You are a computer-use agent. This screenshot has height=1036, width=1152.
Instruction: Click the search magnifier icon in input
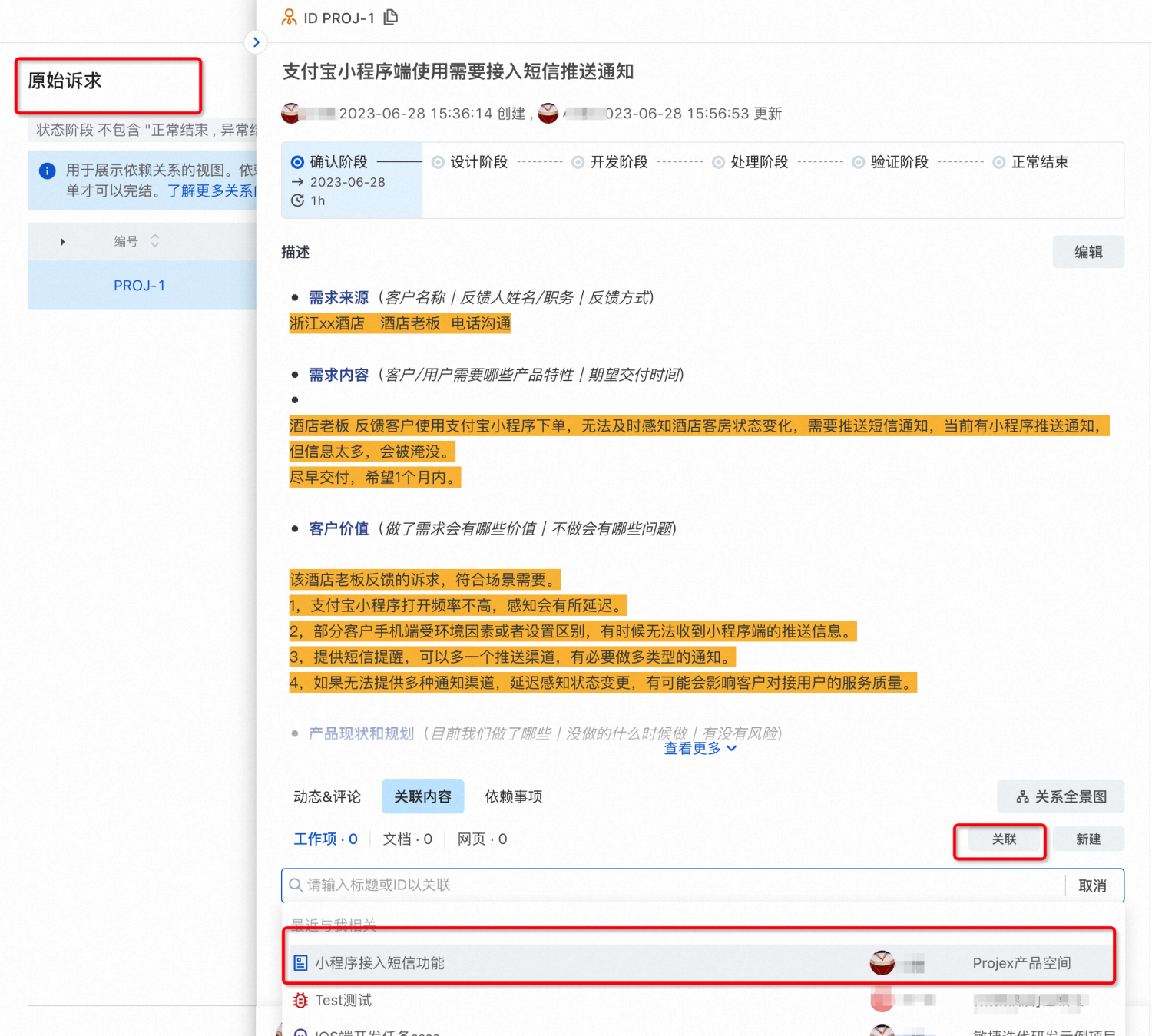click(x=296, y=885)
